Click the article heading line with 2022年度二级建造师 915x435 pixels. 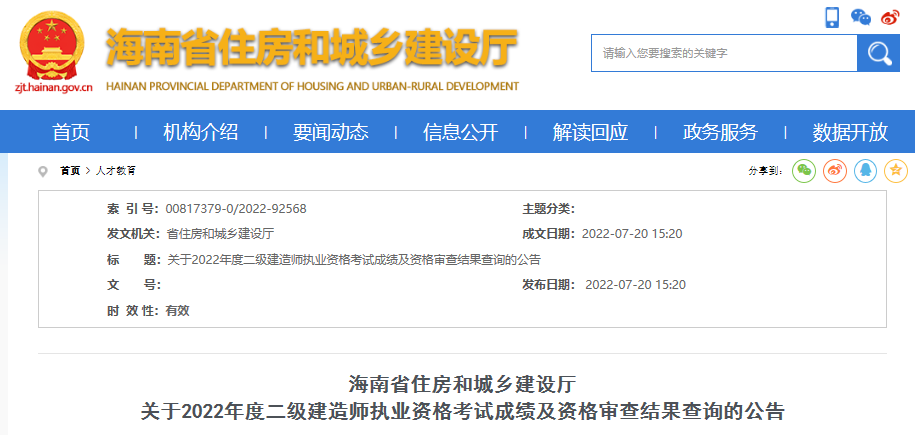[463, 411]
